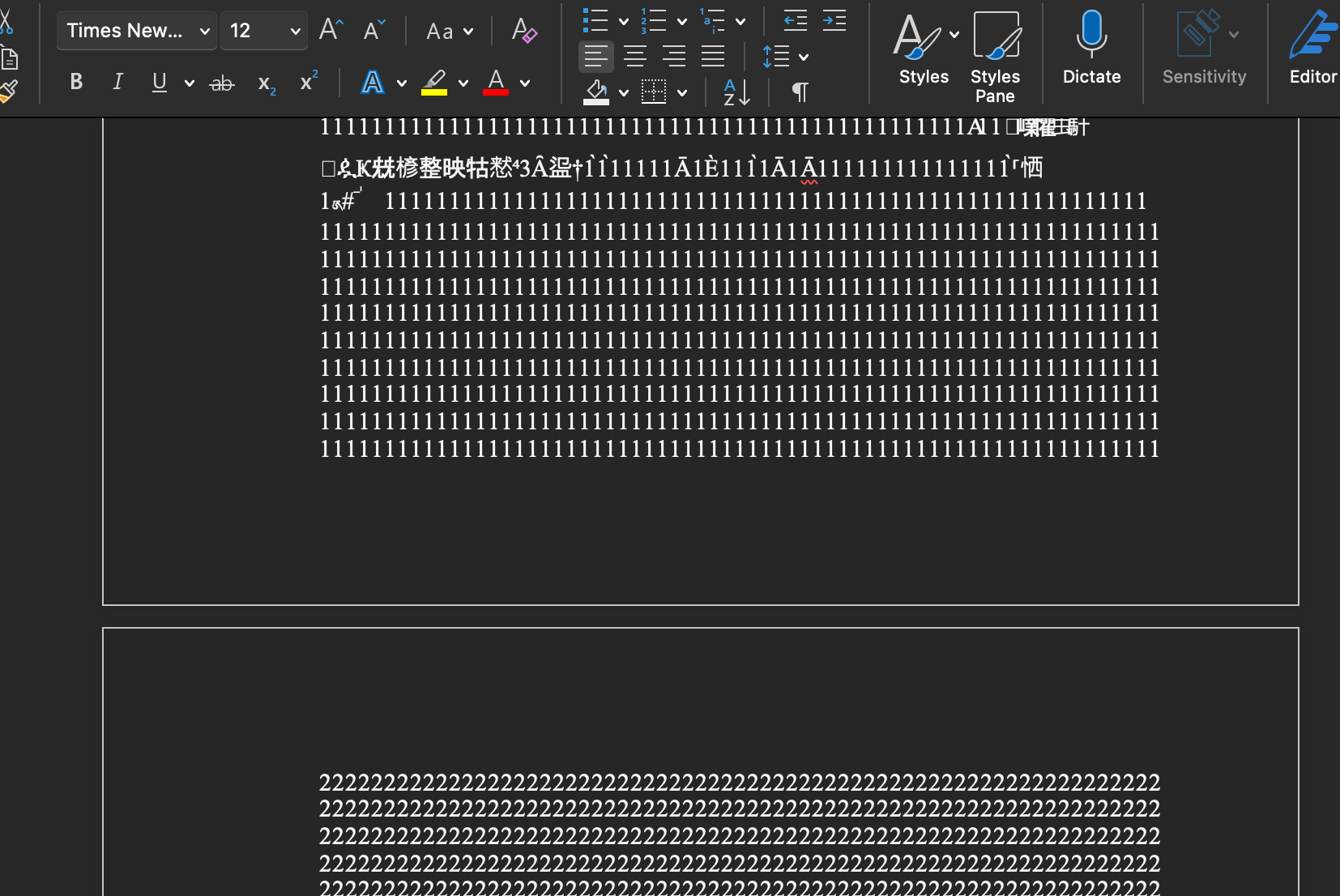Open the Editor pane
This screenshot has width=1340, height=896.
click(1313, 48)
